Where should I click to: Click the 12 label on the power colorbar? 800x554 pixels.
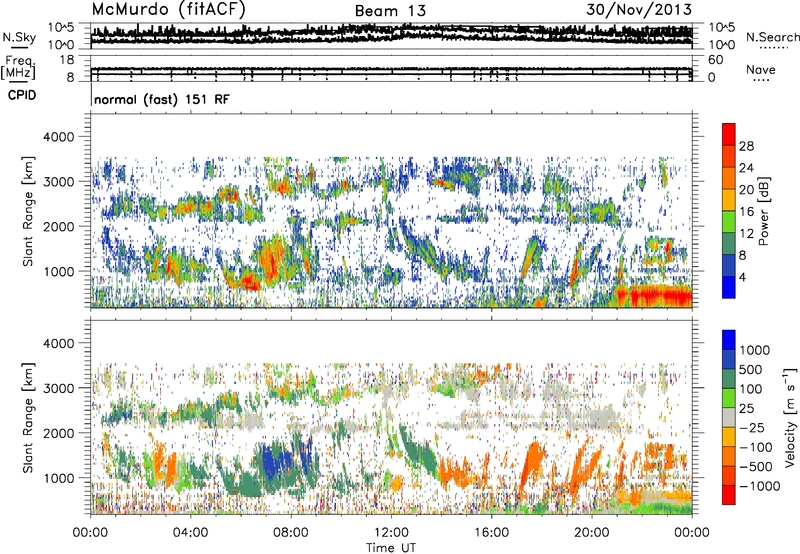(746, 234)
